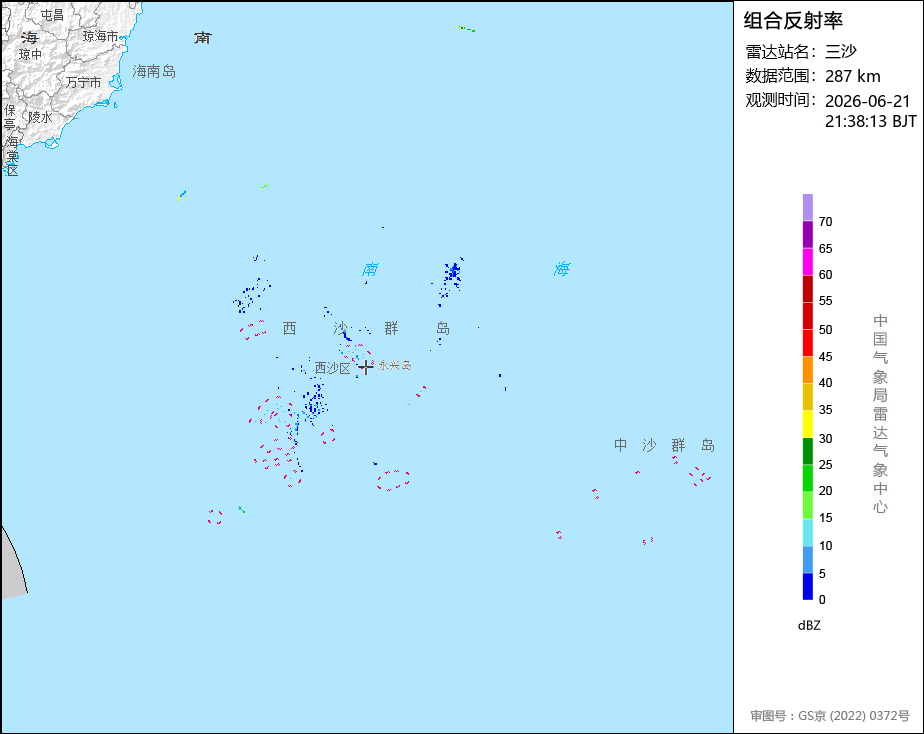
Task: Click the 0 dBZ dark blue swatch
Action: coord(808,587)
